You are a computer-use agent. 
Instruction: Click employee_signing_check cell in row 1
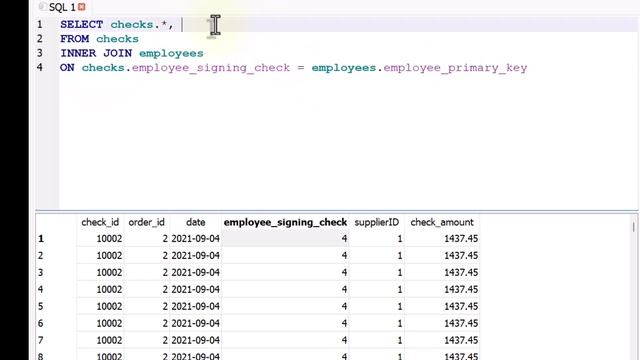285,238
